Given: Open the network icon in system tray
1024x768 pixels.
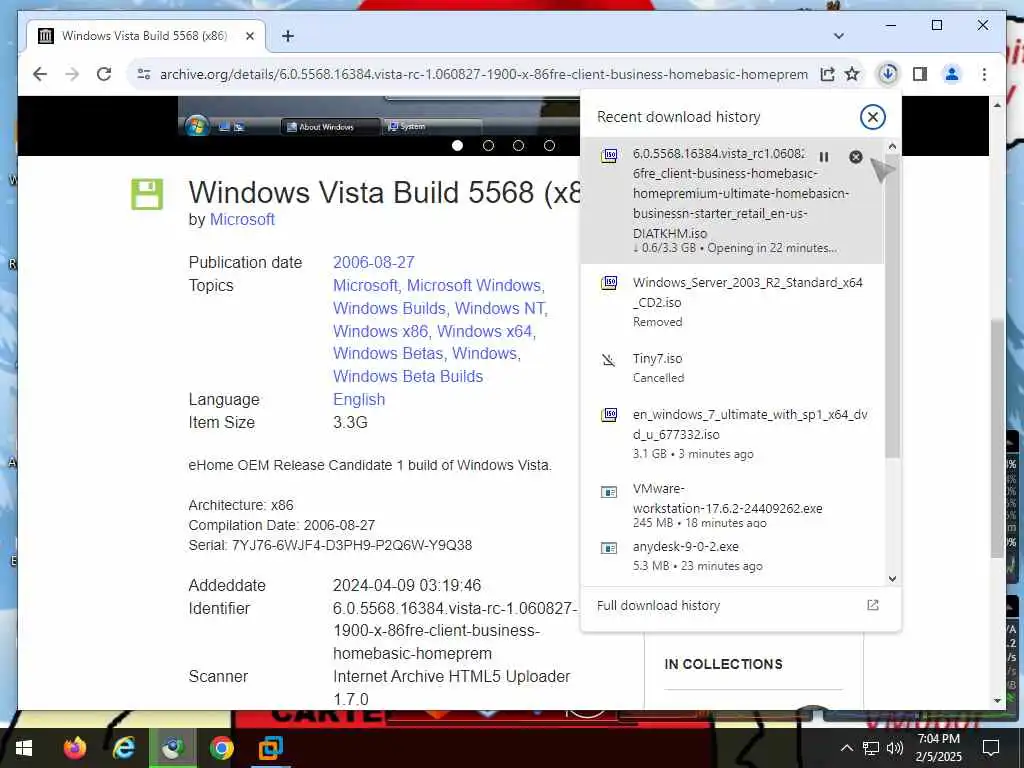Looking at the screenshot, I should click(x=871, y=748).
